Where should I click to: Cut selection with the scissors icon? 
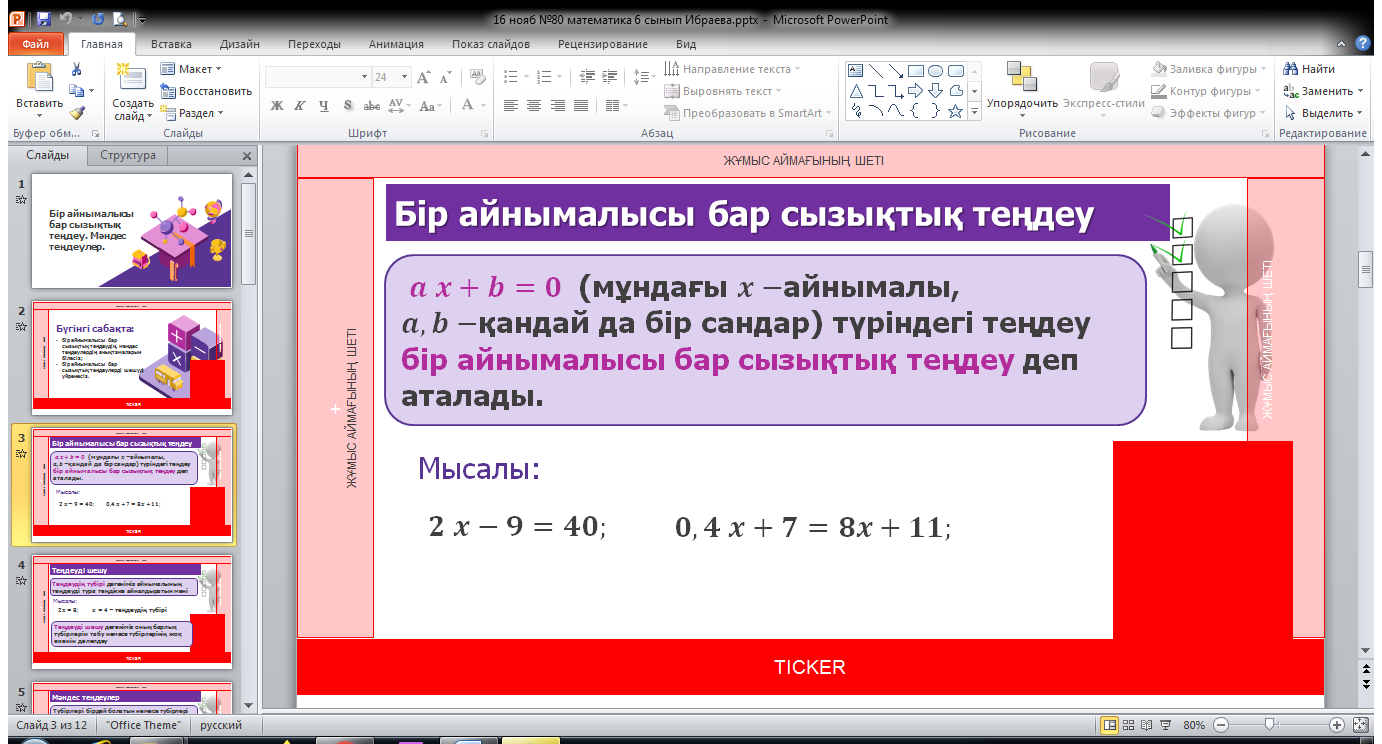coord(75,69)
